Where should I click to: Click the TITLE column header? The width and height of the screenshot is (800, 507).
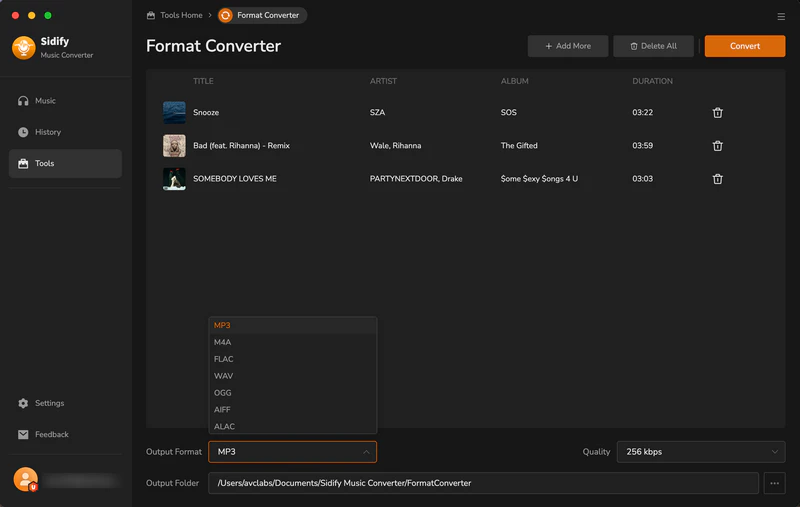pyautogui.click(x=203, y=81)
